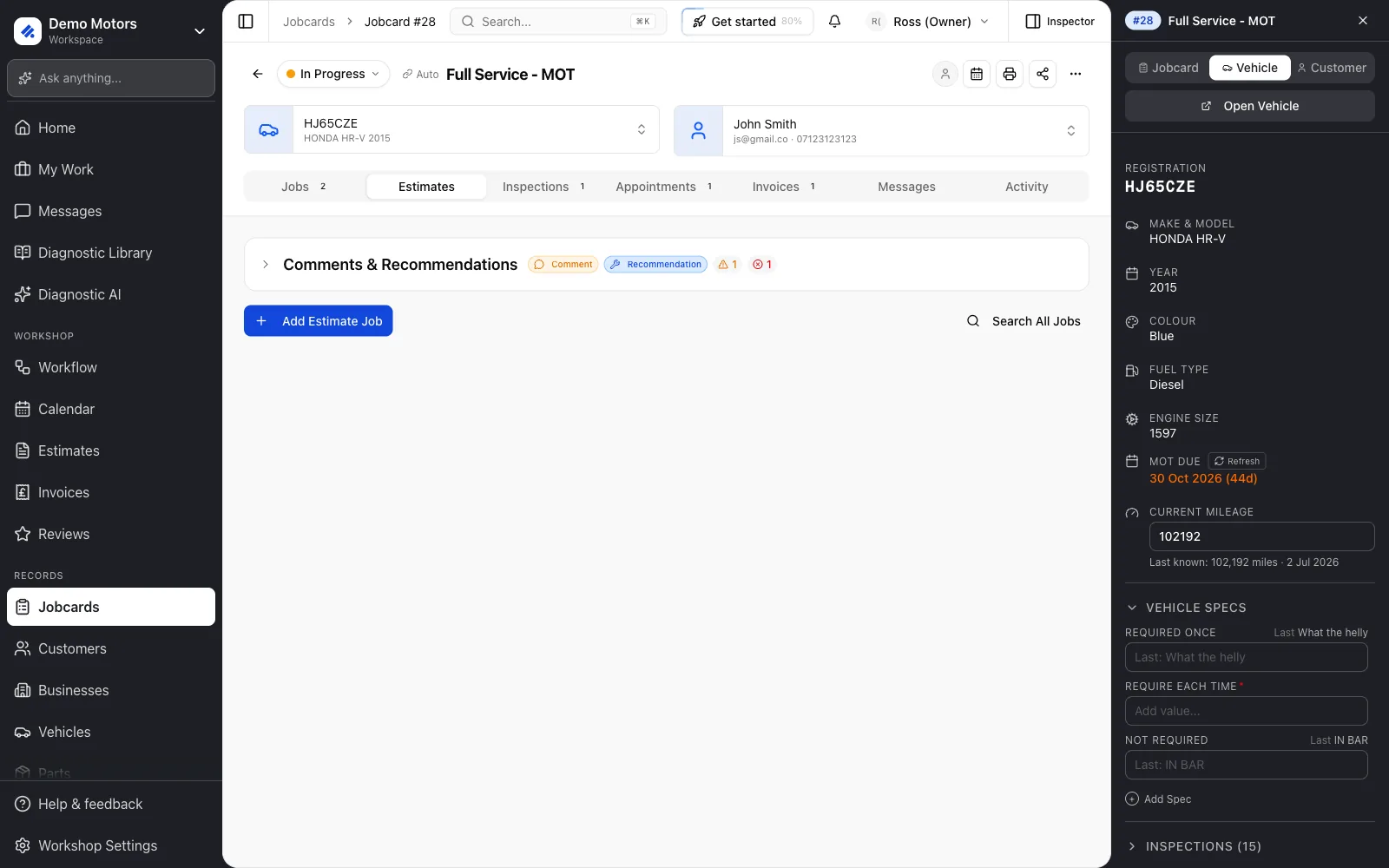
Task: Click the Jobcards breadcrumb link
Action: coord(309,22)
